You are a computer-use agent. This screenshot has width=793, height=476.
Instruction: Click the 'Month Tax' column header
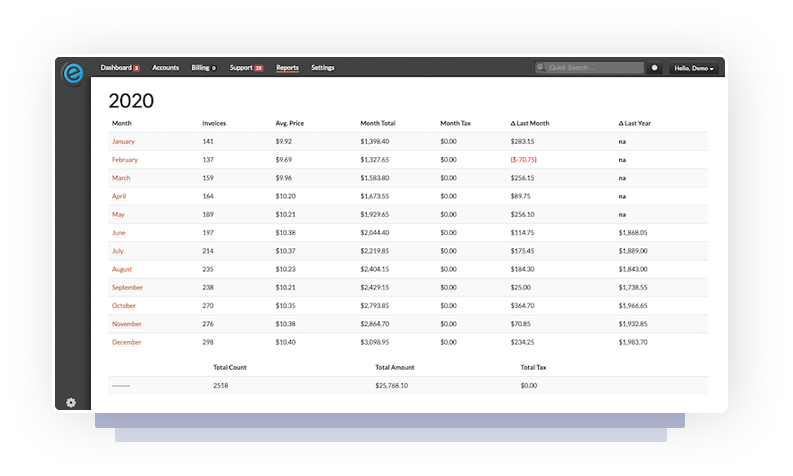(x=455, y=123)
